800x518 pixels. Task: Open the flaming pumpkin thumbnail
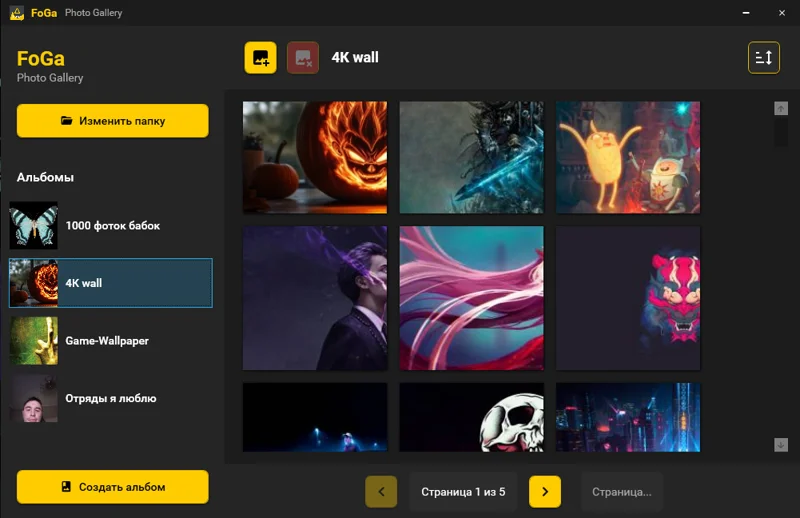point(315,157)
